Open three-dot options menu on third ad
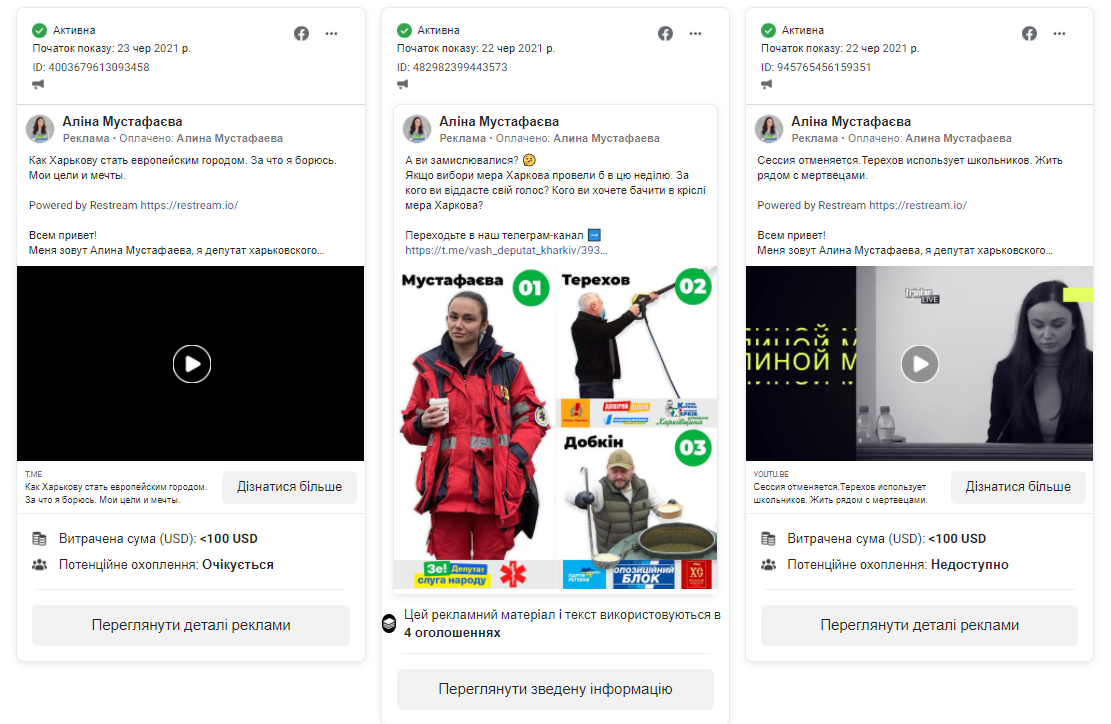The image size is (1111, 724). (x=1060, y=33)
